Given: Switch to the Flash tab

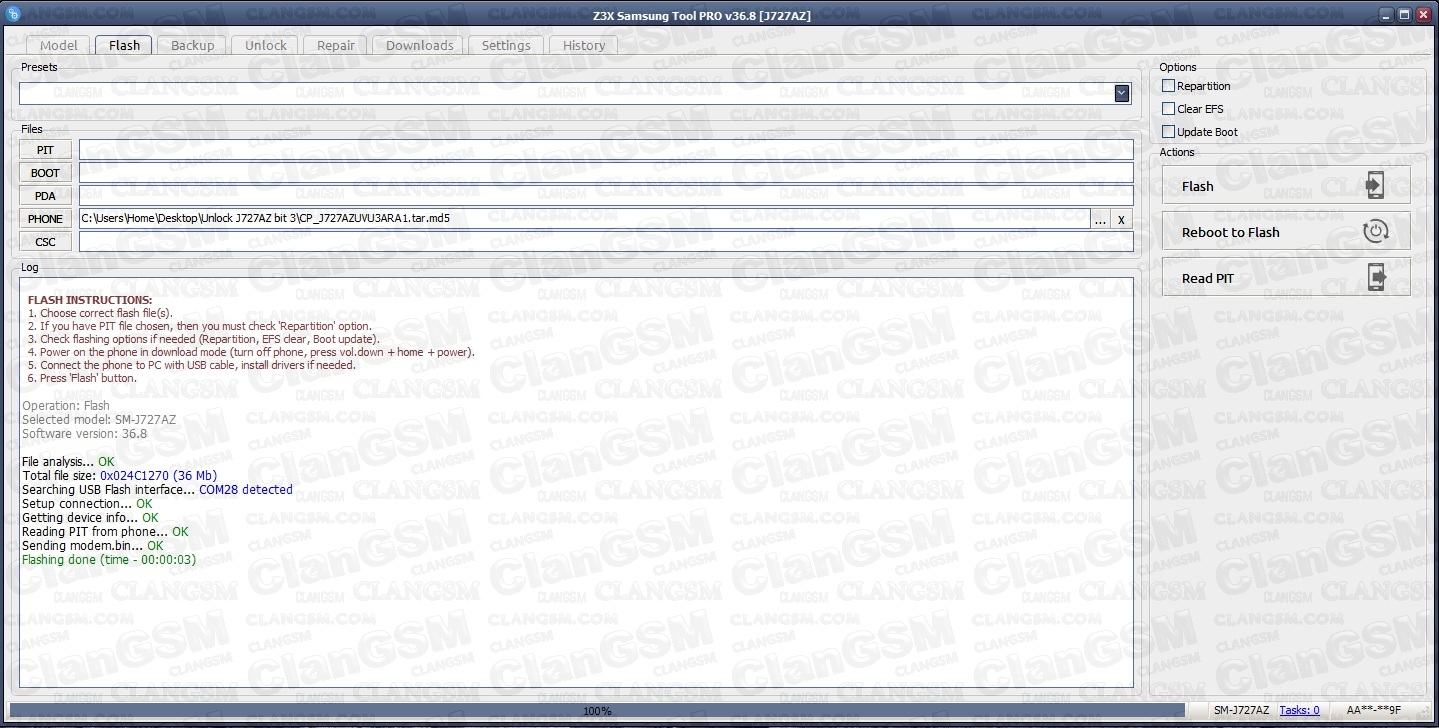Looking at the screenshot, I should click(124, 45).
